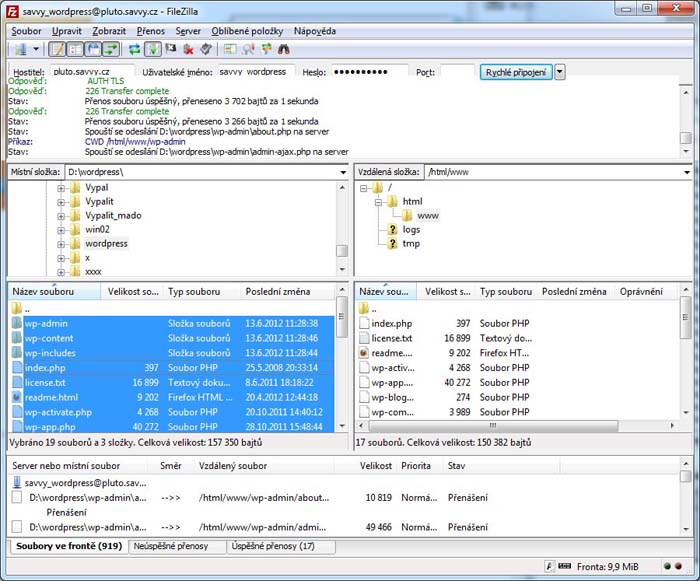Open directory listing filters icon
700x581 pixels.
tap(230, 49)
